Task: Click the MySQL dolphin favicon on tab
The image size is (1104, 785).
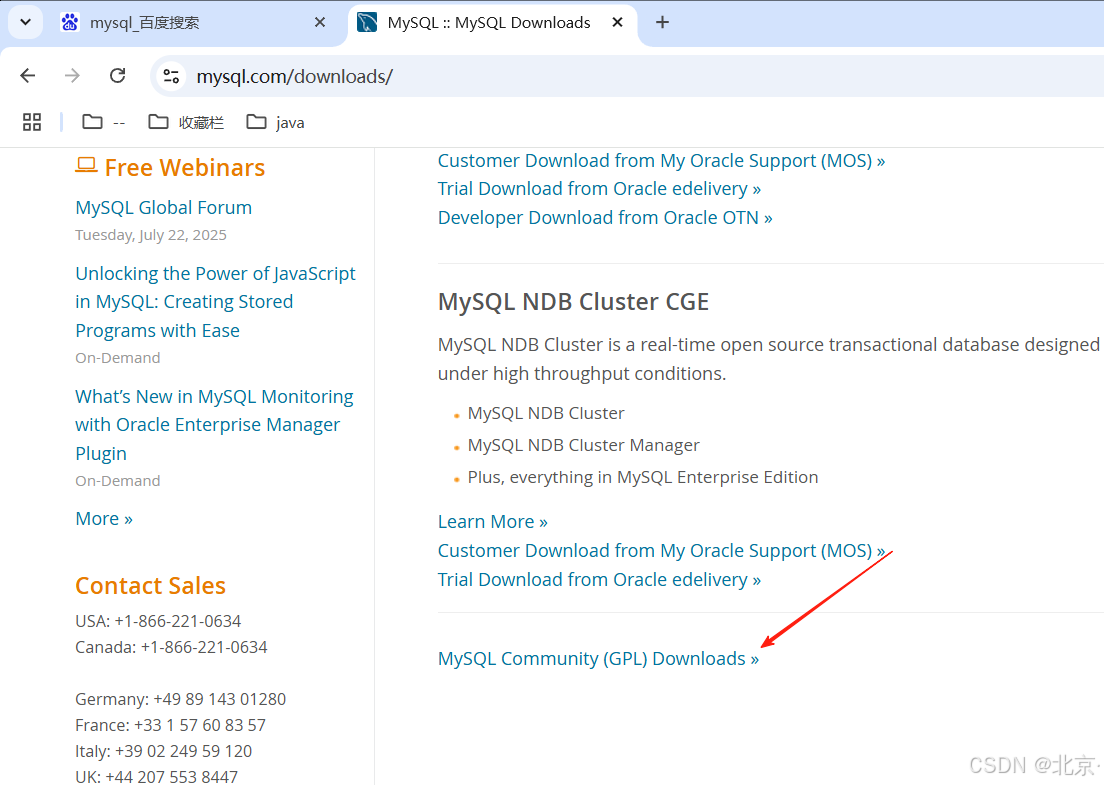Action: coord(367,23)
